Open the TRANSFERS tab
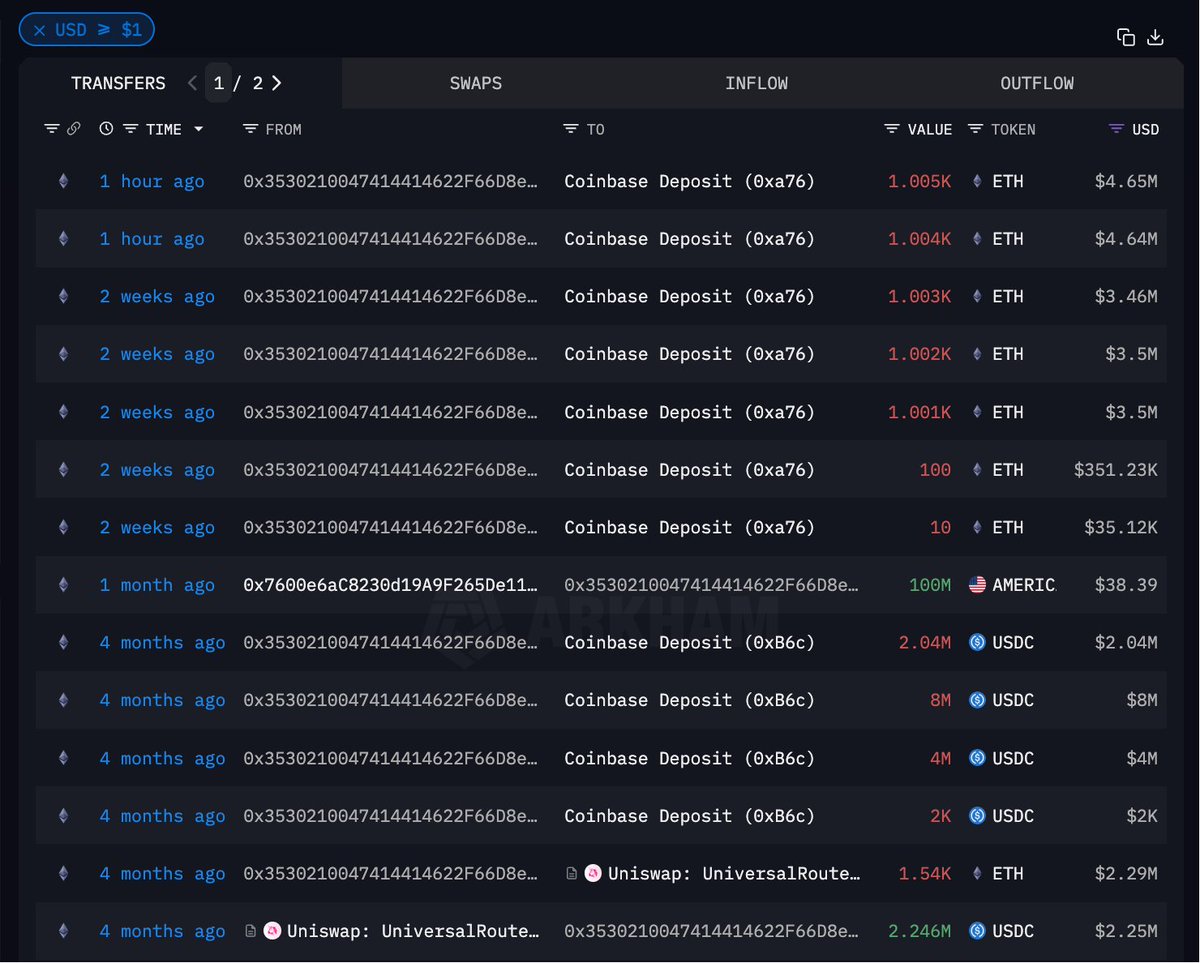The image size is (1200, 963). 118,83
